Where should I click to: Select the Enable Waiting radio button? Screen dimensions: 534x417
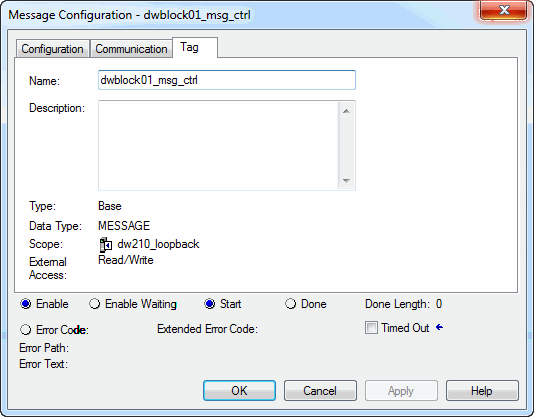(95, 304)
